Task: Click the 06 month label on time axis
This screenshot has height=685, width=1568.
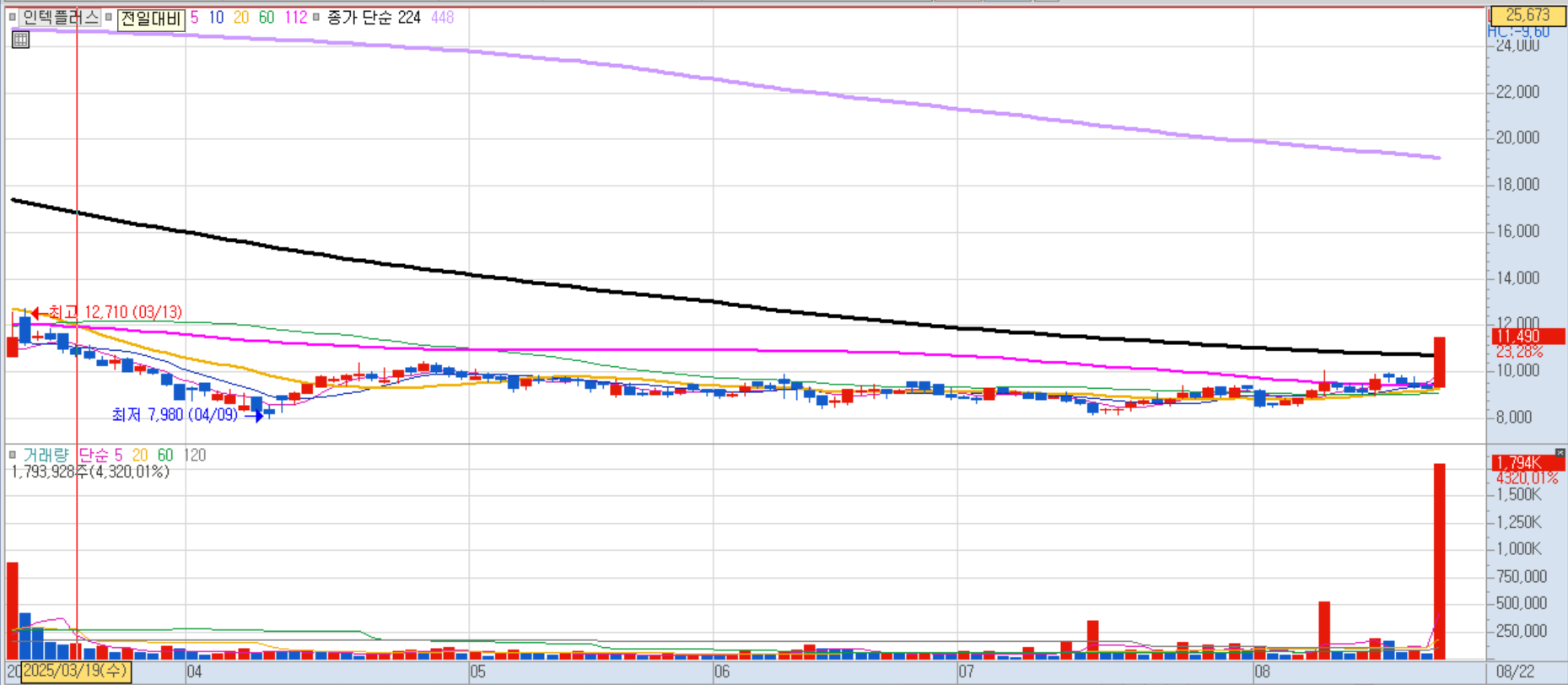Action: (722, 672)
